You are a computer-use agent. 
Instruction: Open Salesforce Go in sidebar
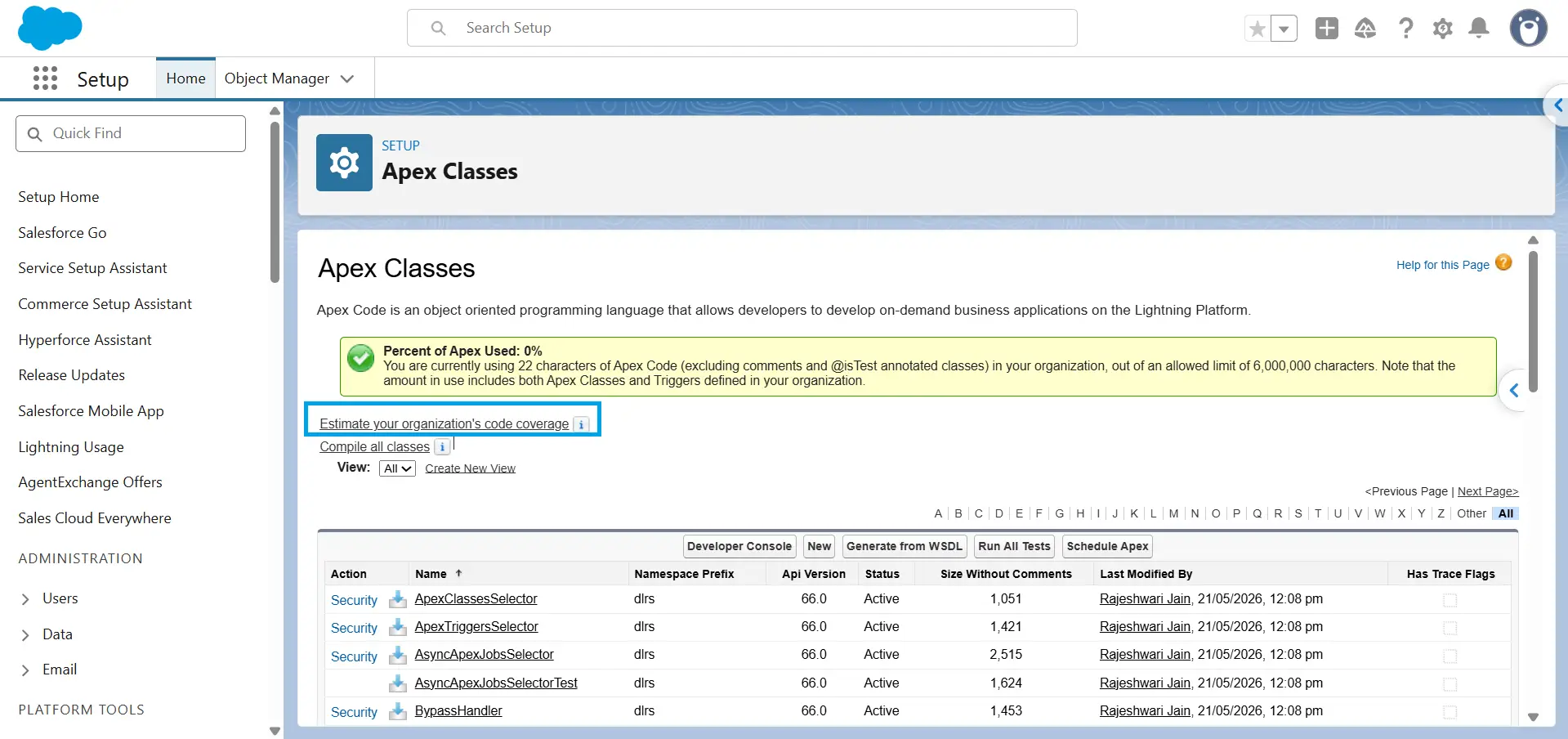pos(62,233)
